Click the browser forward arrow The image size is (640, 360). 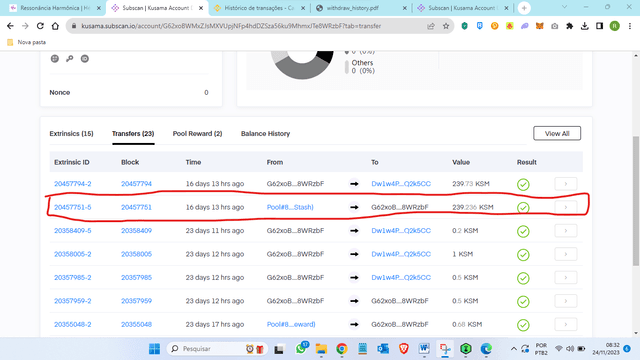tap(25, 26)
